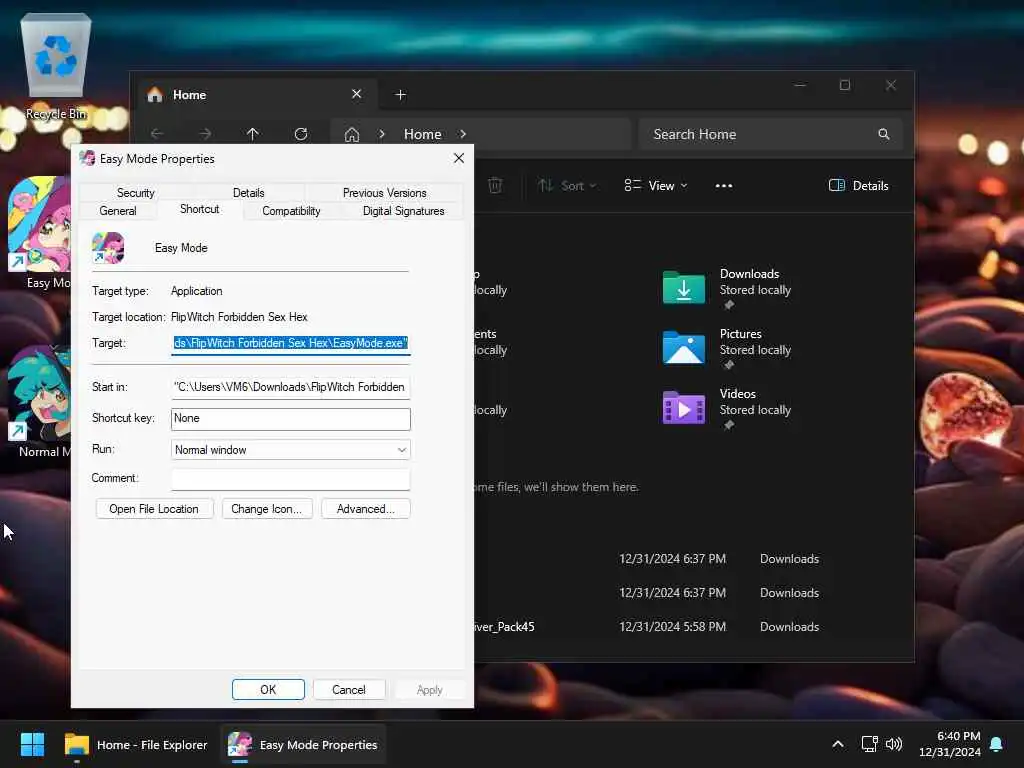Screen dimensions: 1024x768
Task: Open the volume control in system tray
Action: coord(894,744)
